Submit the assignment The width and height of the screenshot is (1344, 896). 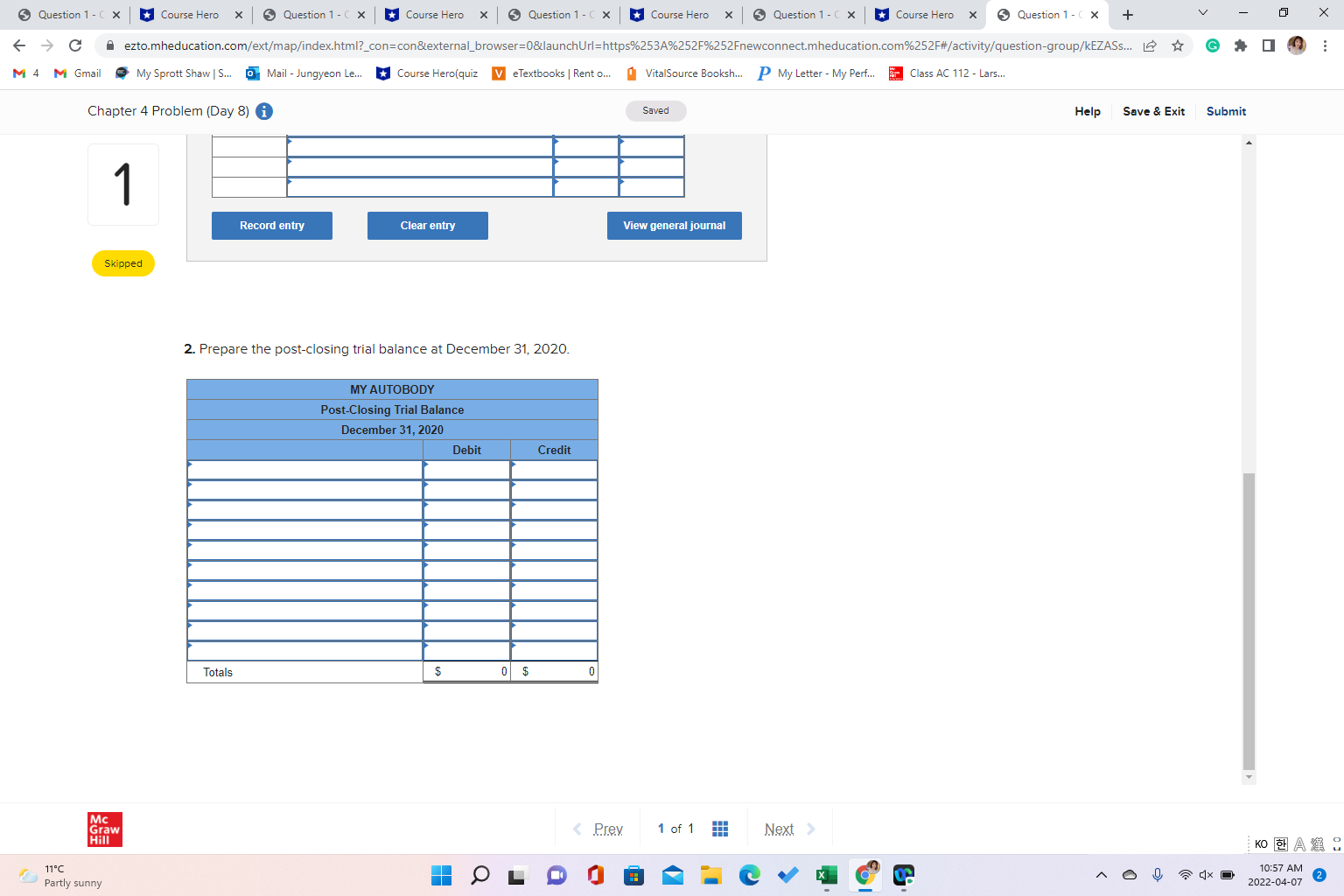1226,111
